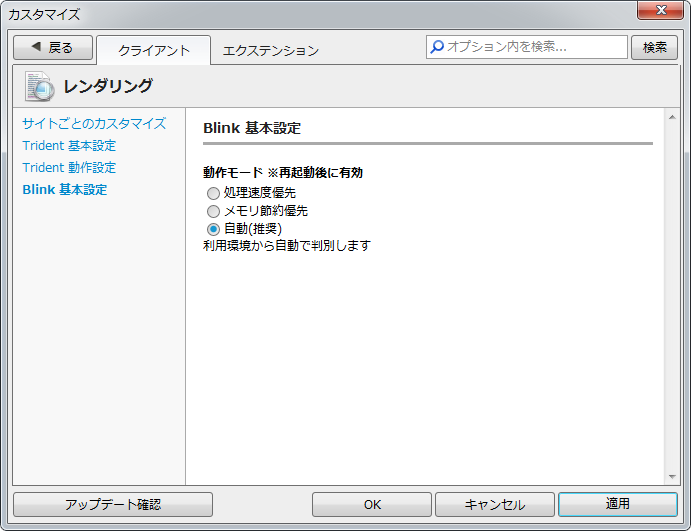
Task: Open Trident 動作設定 in the sidebar
Action: coord(69,167)
